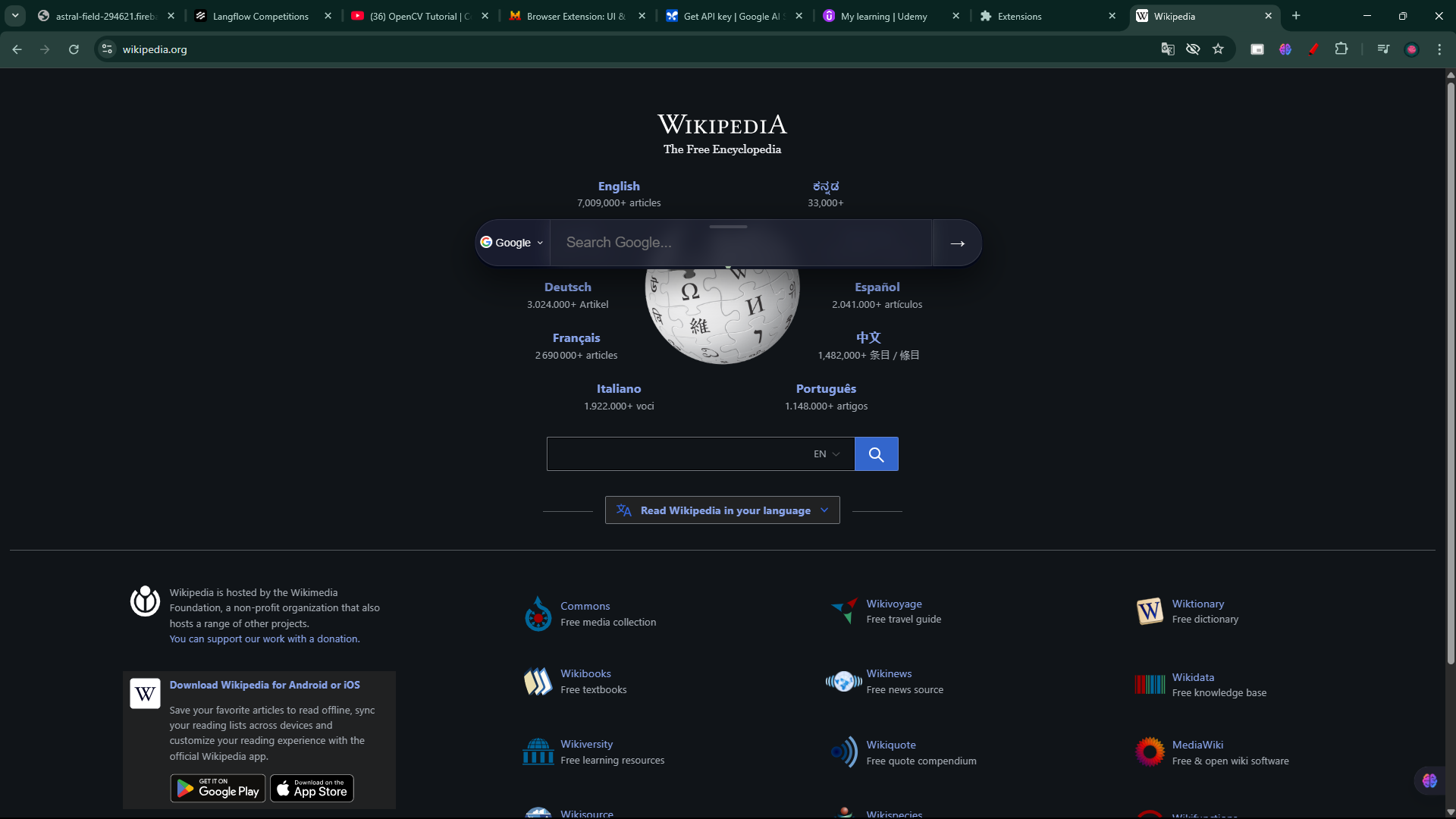Open the Chrome extensions puzzle icon
Image resolution: width=1456 pixels, height=819 pixels.
click(1341, 49)
